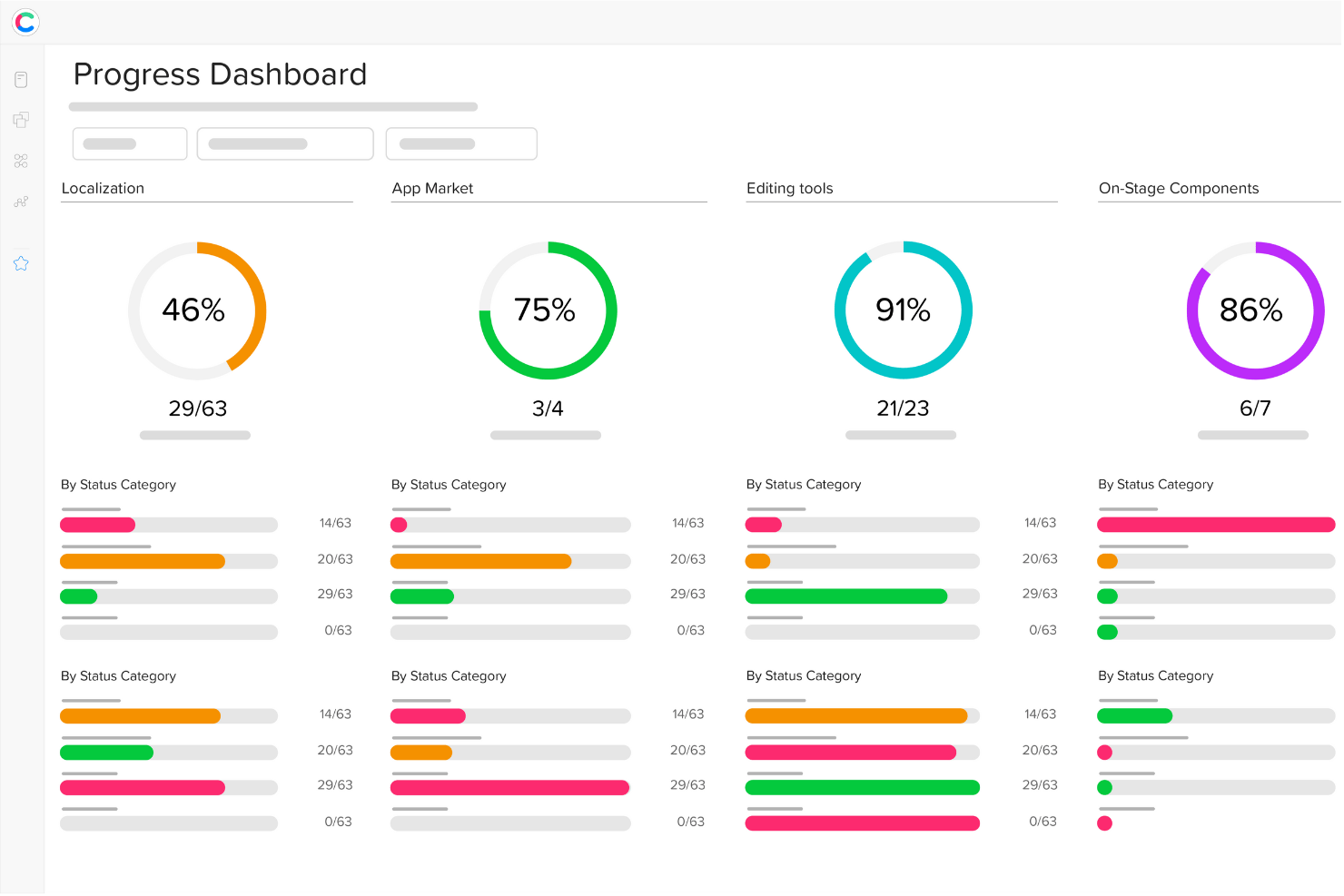Select the Localization section heading
This screenshot has width=1344, height=896.
click(103, 188)
